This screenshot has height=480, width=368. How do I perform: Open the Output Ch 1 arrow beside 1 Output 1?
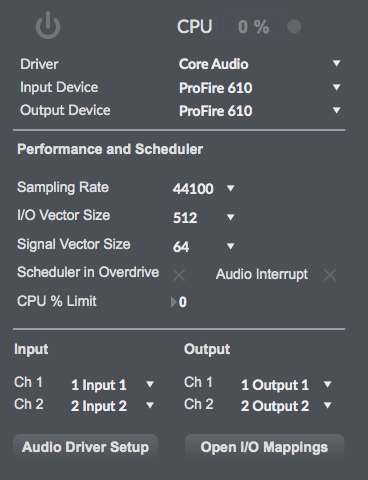[327, 385]
